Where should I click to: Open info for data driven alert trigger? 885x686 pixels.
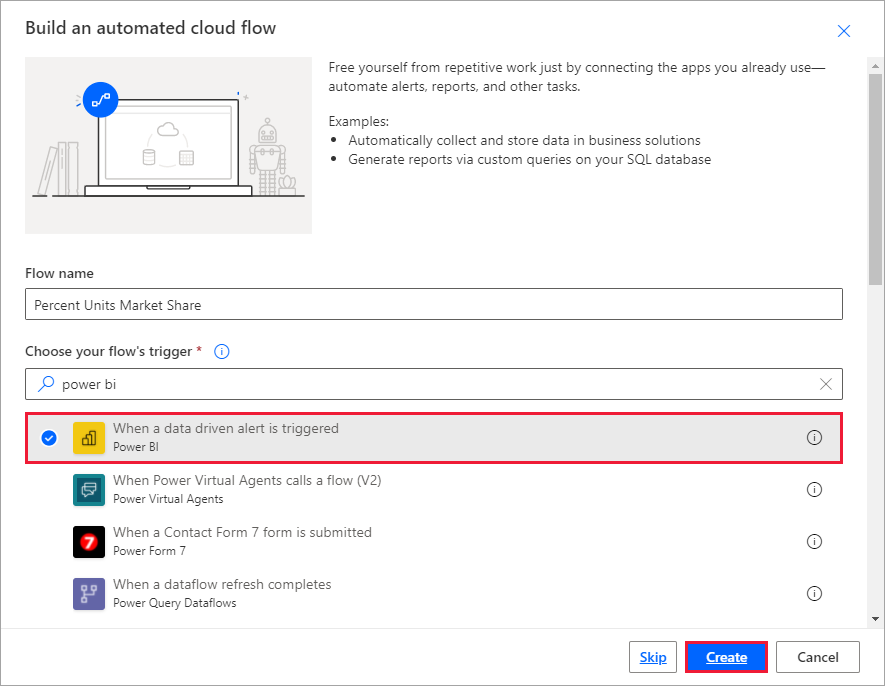pyautogui.click(x=814, y=437)
